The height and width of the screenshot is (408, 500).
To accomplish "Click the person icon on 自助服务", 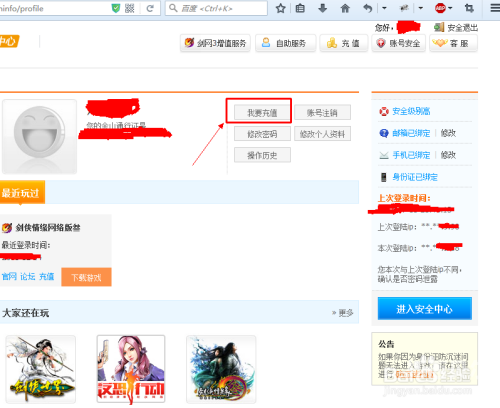I will [x=266, y=42].
